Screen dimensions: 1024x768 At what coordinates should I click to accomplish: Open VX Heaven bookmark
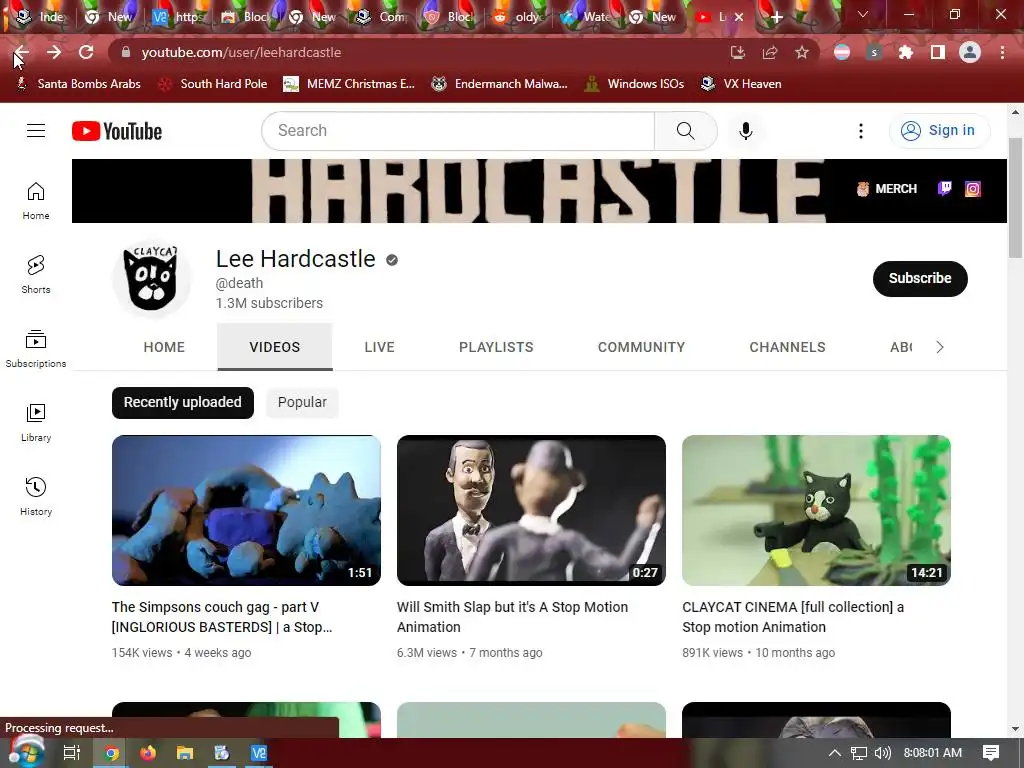coord(741,84)
